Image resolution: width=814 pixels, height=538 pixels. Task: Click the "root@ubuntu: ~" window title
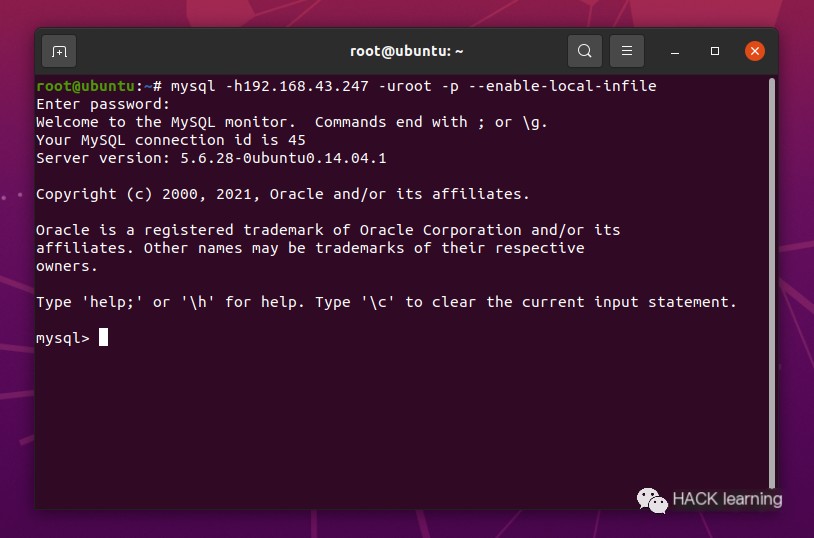click(x=406, y=51)
